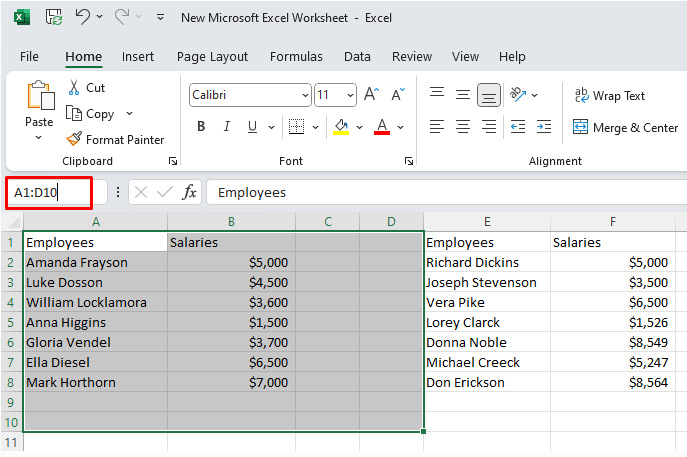Decrease font size with the smaller A icon
This screenshot has width=687, height=457.
pyautogui.click(x=396, y=95)
